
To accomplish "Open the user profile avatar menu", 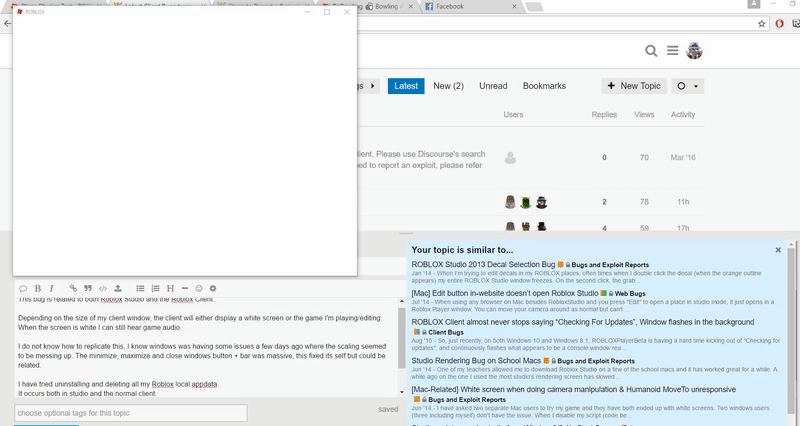I will (694, 51).
